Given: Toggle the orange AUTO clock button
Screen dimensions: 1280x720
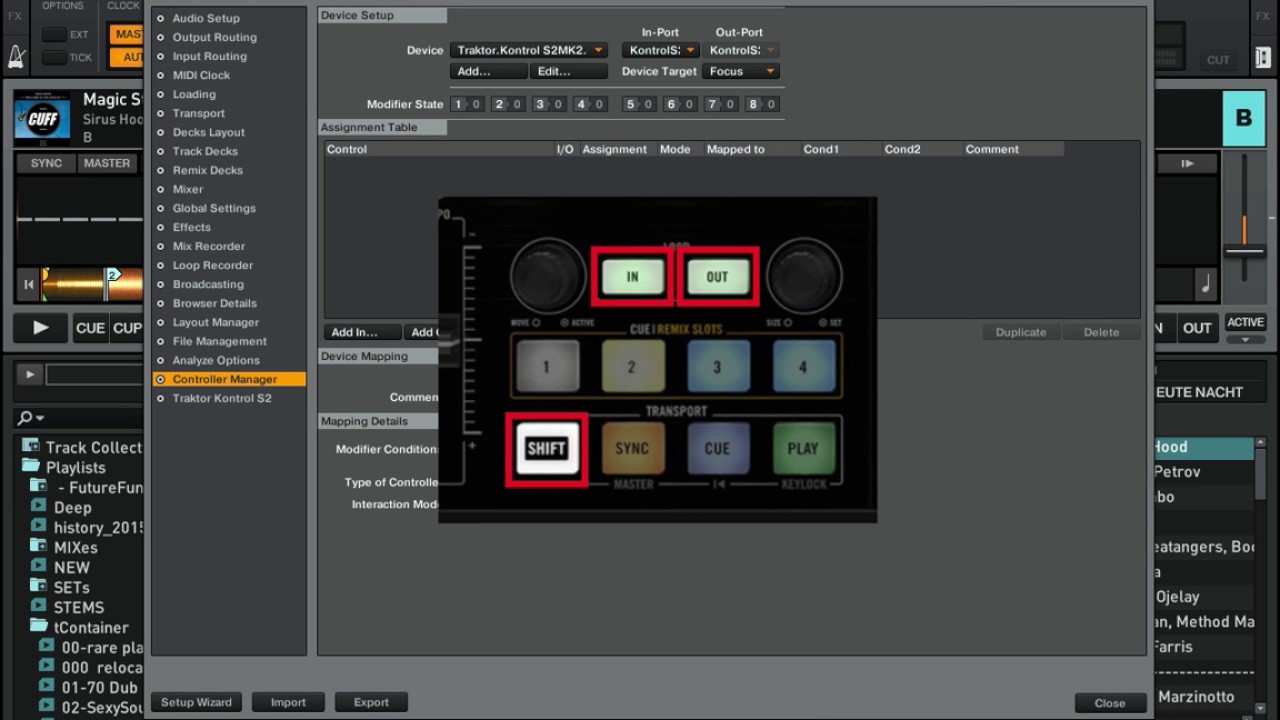Looking at the screenshot, I should (x=127, y=57).
